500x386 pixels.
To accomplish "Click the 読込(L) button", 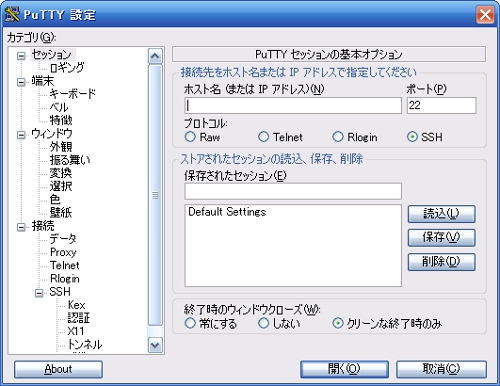I will point(441,214).
